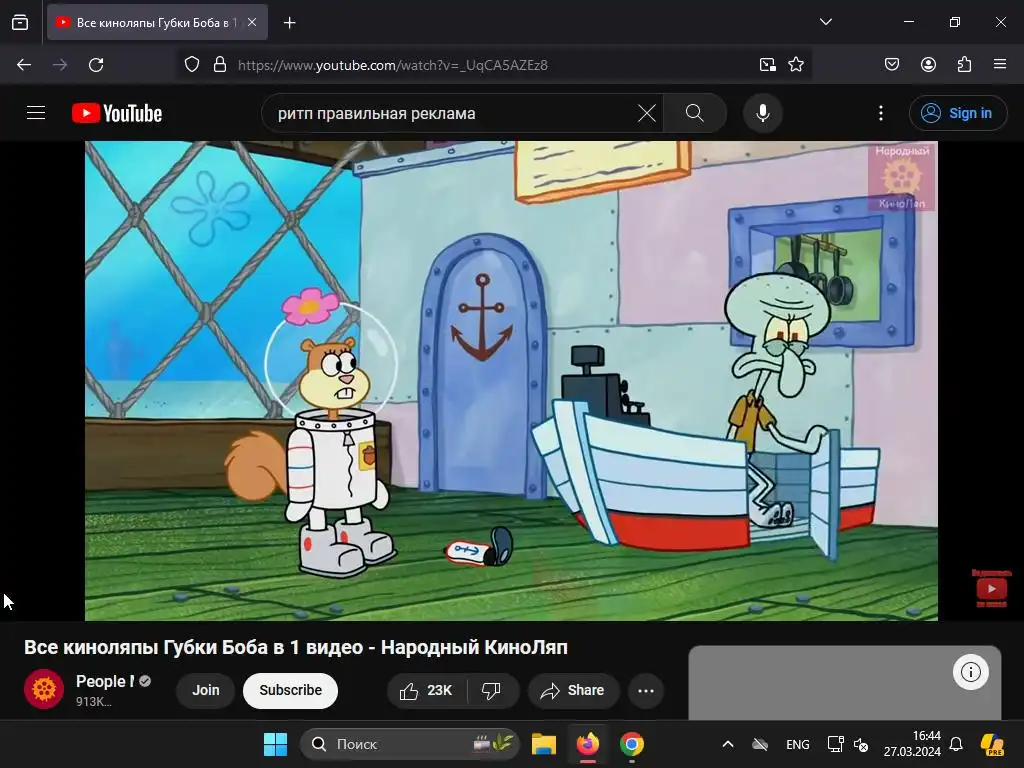Click the subscribe watermark in video corner

(x=991, y=588)
